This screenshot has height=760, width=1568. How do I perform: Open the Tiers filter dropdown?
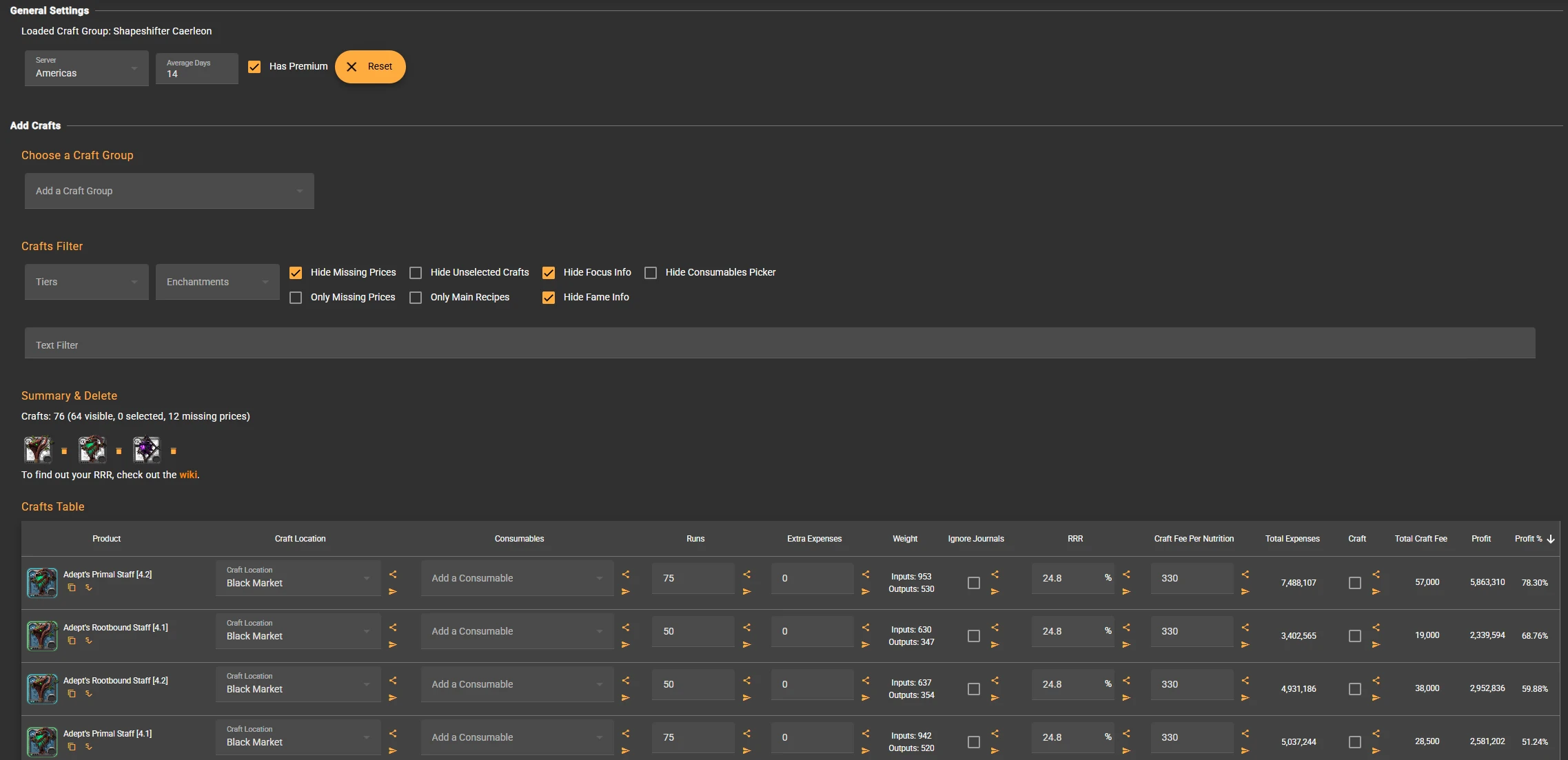[x=86, y=282]
